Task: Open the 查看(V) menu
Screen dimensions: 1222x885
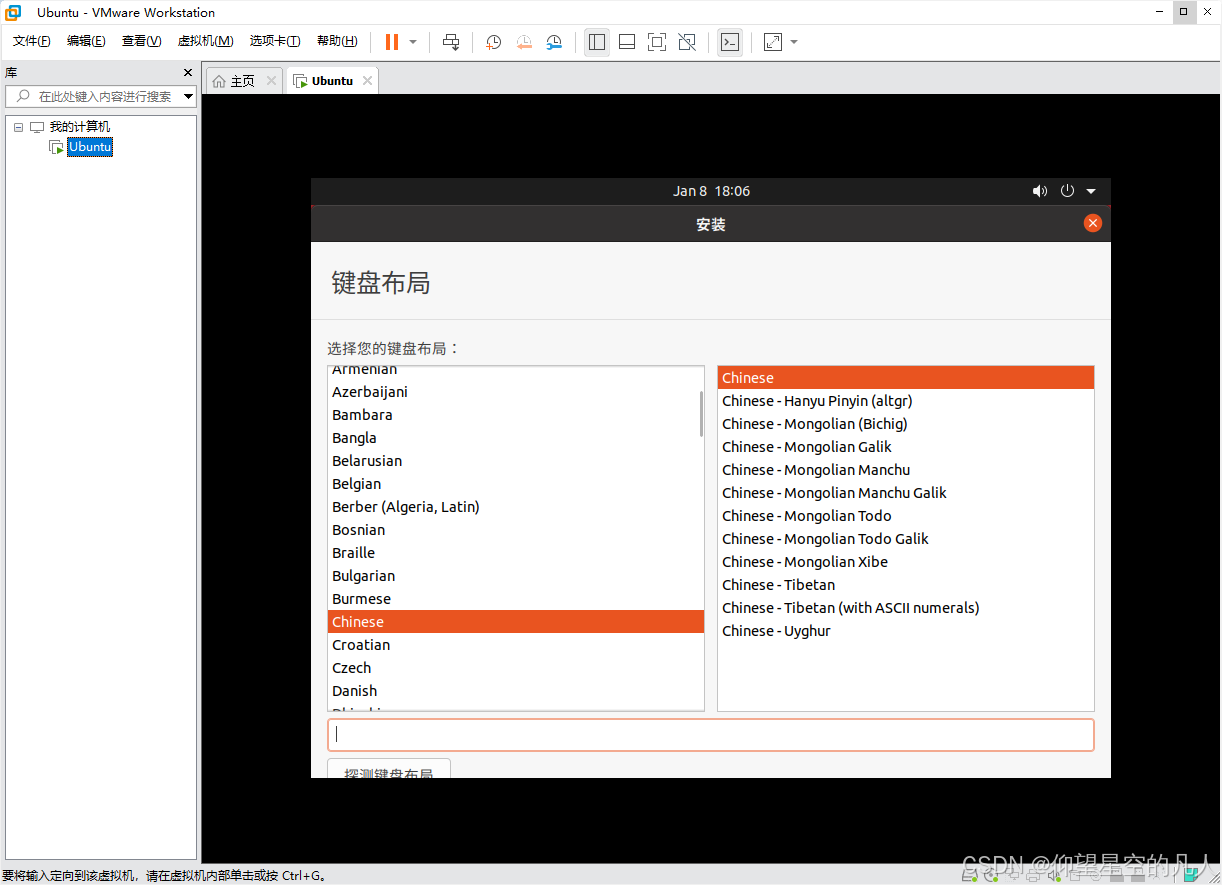Action: [141, 41]
